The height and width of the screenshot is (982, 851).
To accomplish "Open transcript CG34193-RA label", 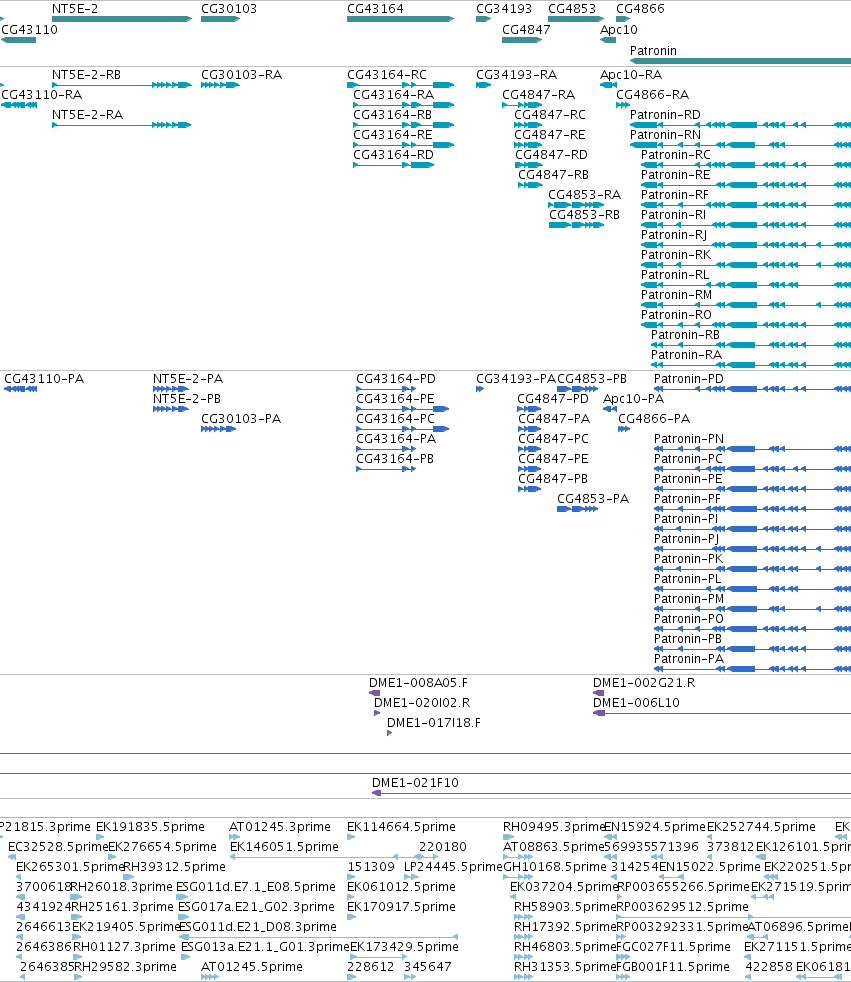I will pos(516,75).
